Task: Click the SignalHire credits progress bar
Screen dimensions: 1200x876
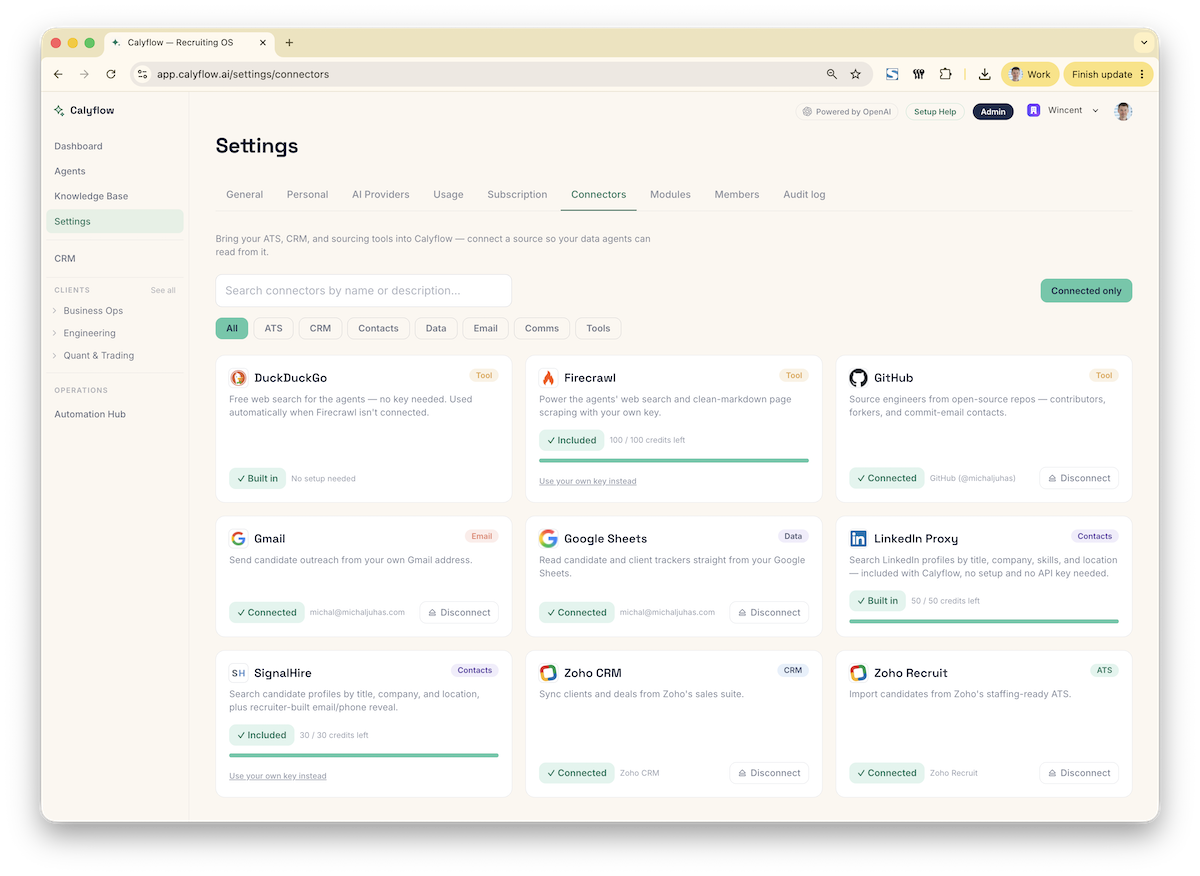Action: (x=364, y=755)
